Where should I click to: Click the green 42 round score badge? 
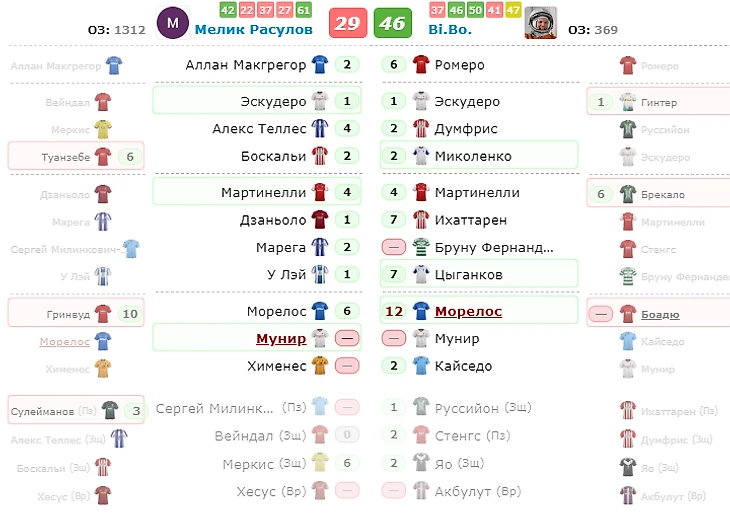pos(227,10)
